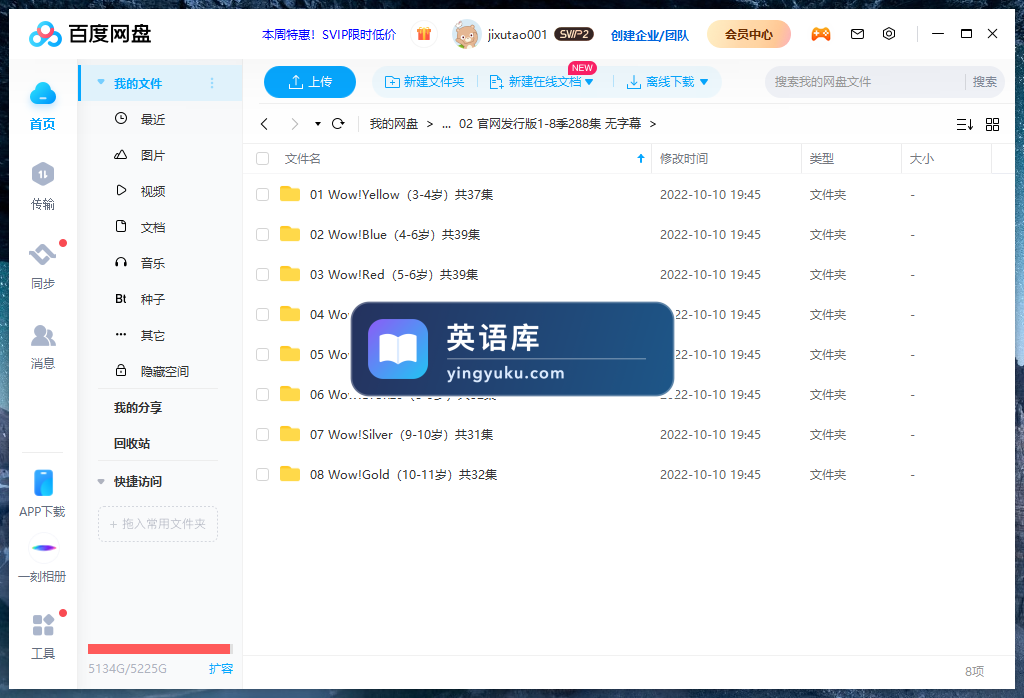Open the 工具 tools icon
The height and width of the screenshot is (698, 1024).
[43, 625]
